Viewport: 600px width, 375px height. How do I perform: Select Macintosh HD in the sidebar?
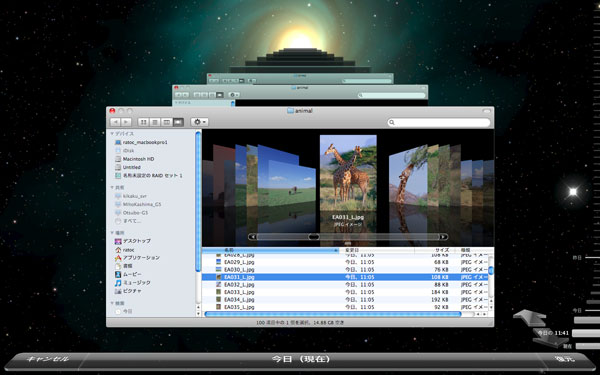pyautogui.click(x=138, y=159)
